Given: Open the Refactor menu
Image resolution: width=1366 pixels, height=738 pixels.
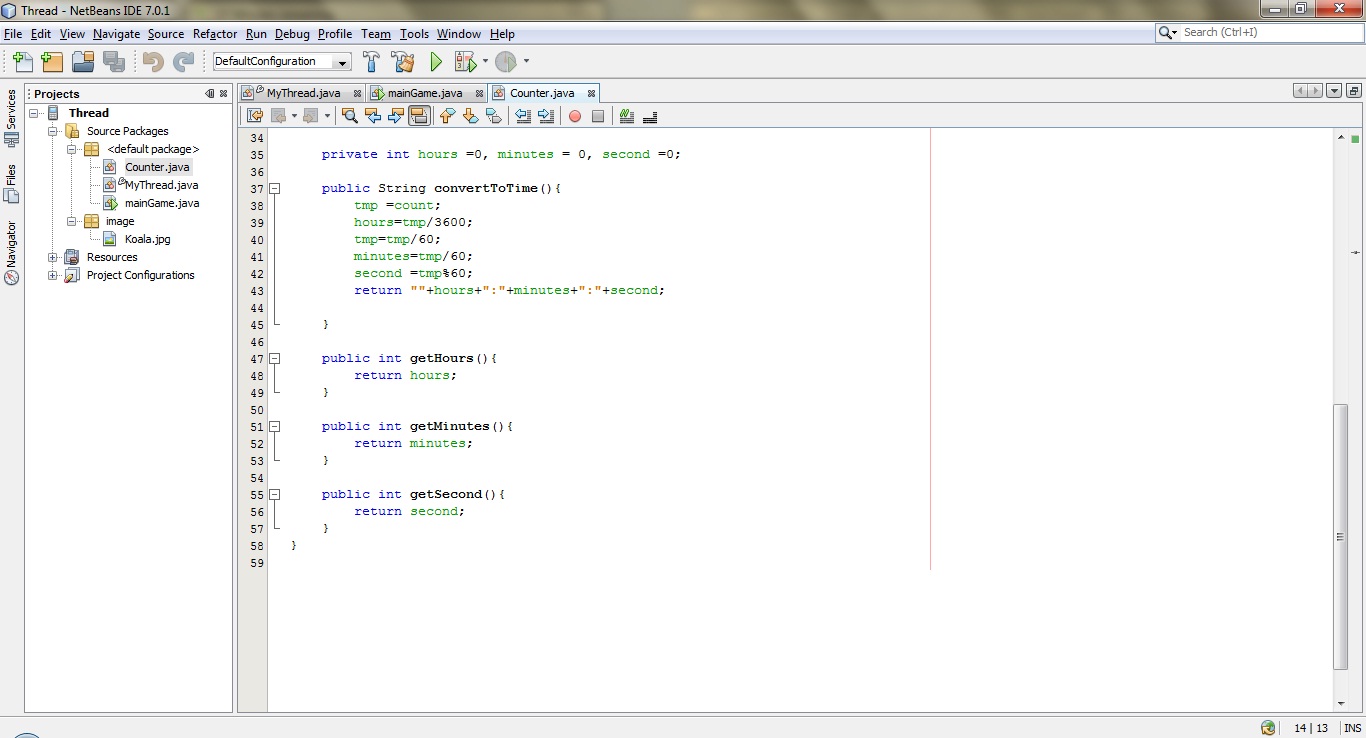Looking at the screenshot, I should coord(215,34).
